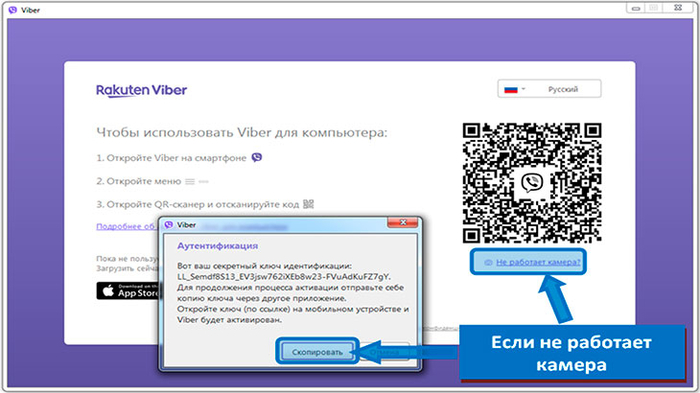Click the Russian flag in language selector
700x393 pixels.
pyautogui.click(x=511, y=89)
